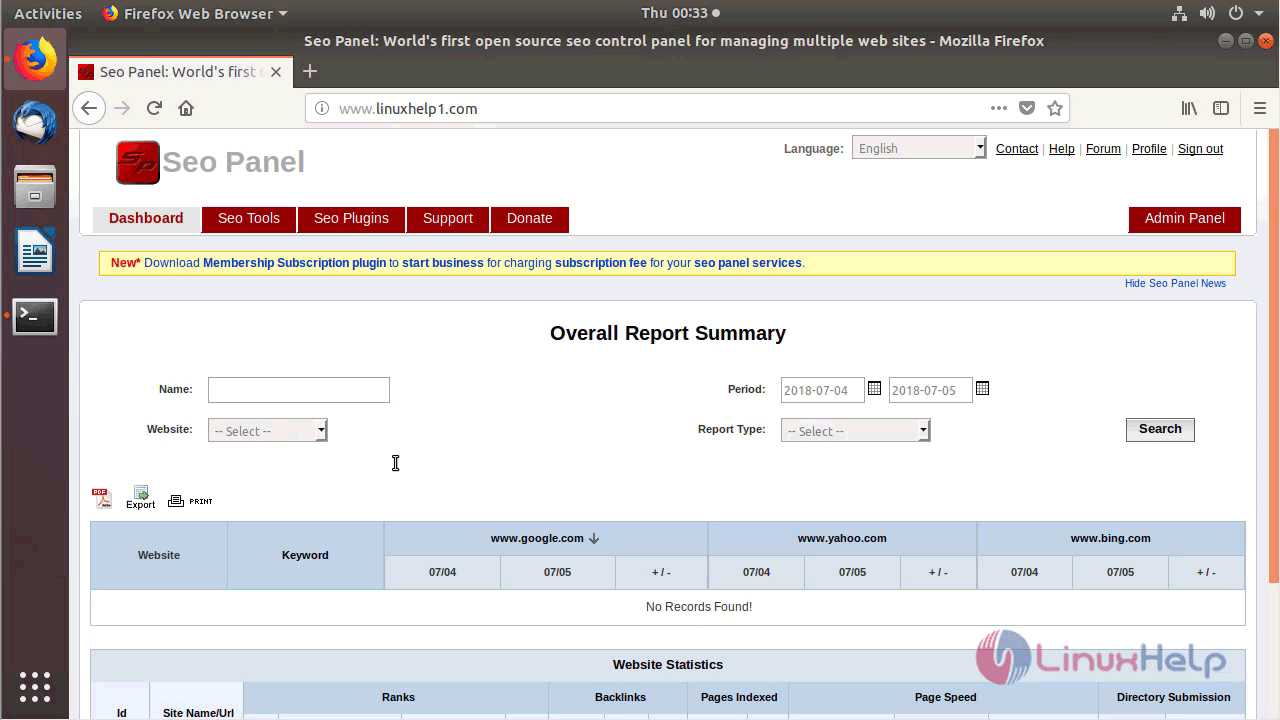This screenshot has height=720, width=1280.
Task: Open the Firefox Library icon
Action: pyautogui.click(x=1189, y=108)
